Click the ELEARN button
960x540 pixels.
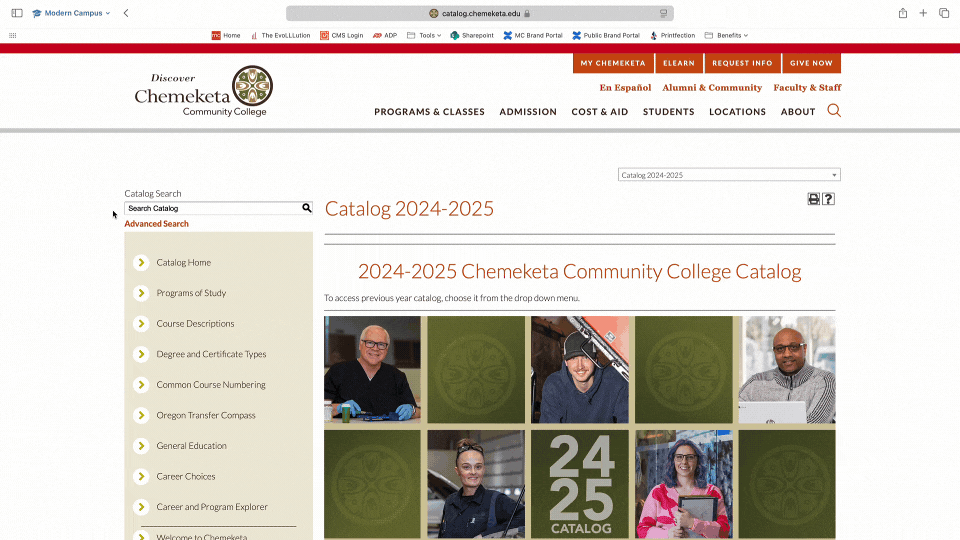(x=679, y=63)
